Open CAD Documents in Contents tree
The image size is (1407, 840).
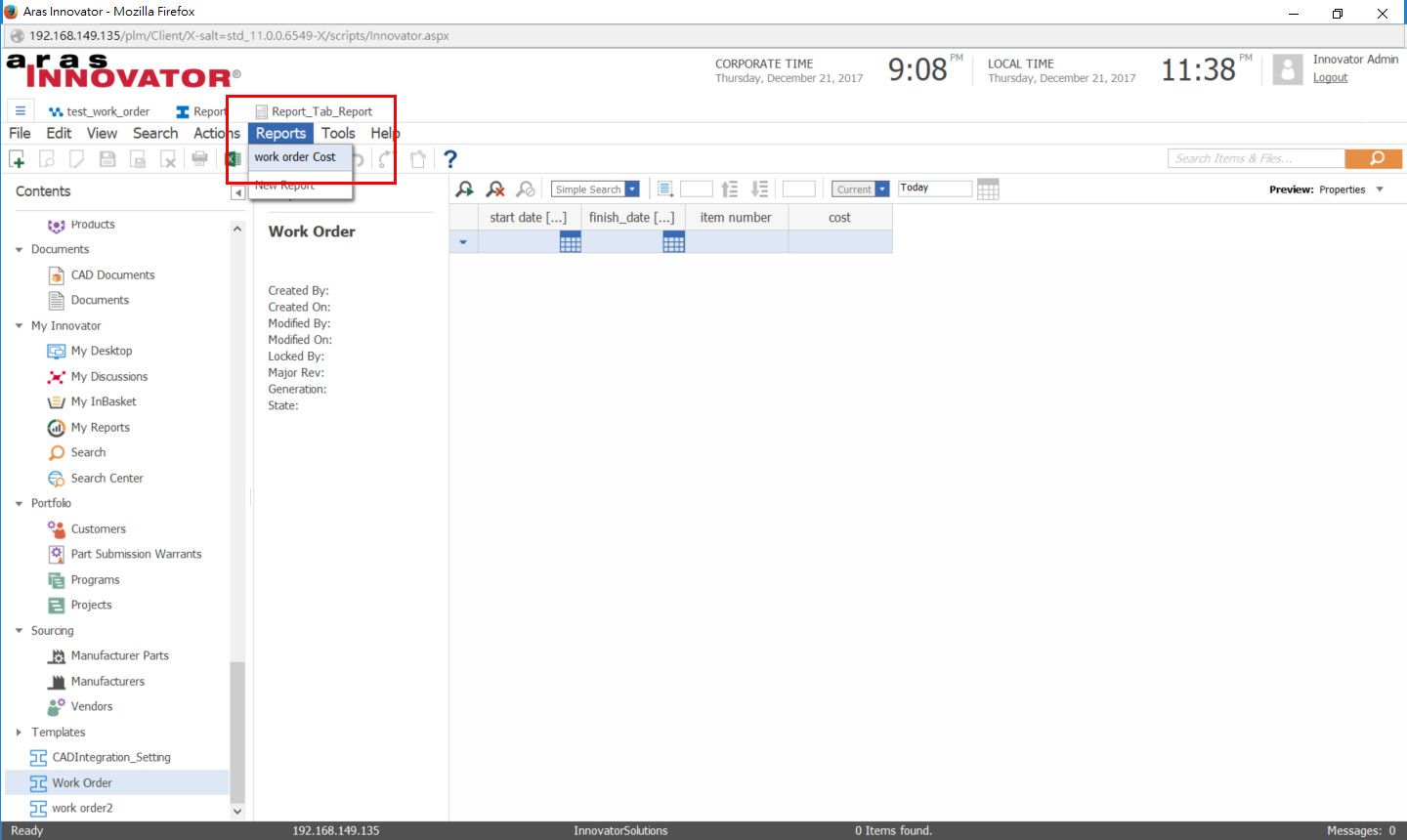coord(112,275)
